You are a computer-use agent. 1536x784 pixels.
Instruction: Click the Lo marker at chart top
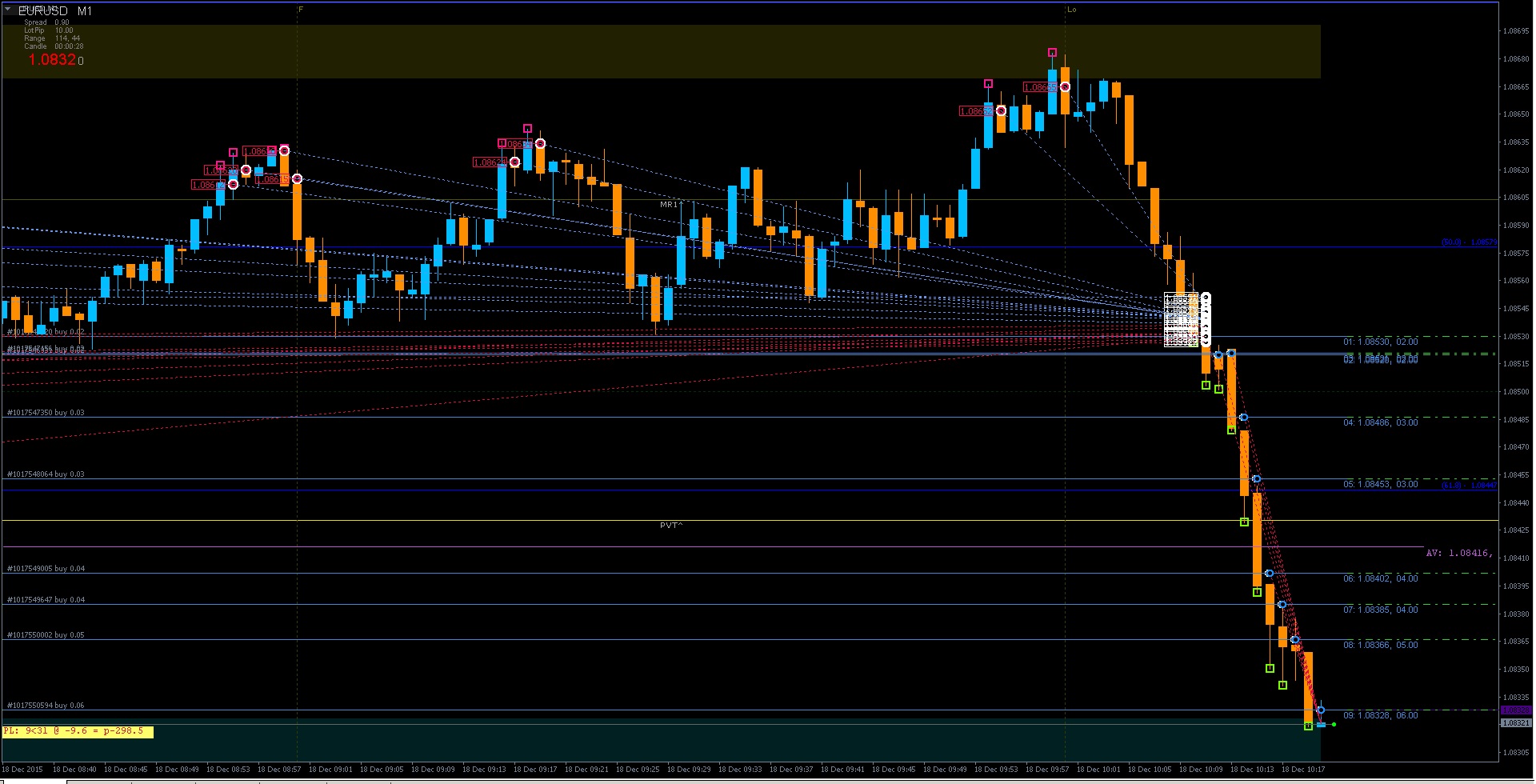point(1072,10)
